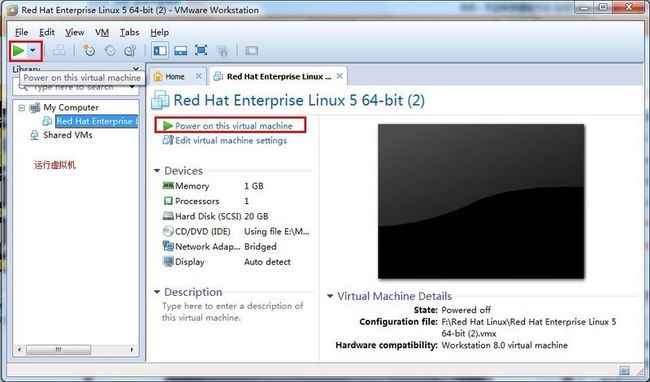Click the Bridged network value

[x=260, y=247]
